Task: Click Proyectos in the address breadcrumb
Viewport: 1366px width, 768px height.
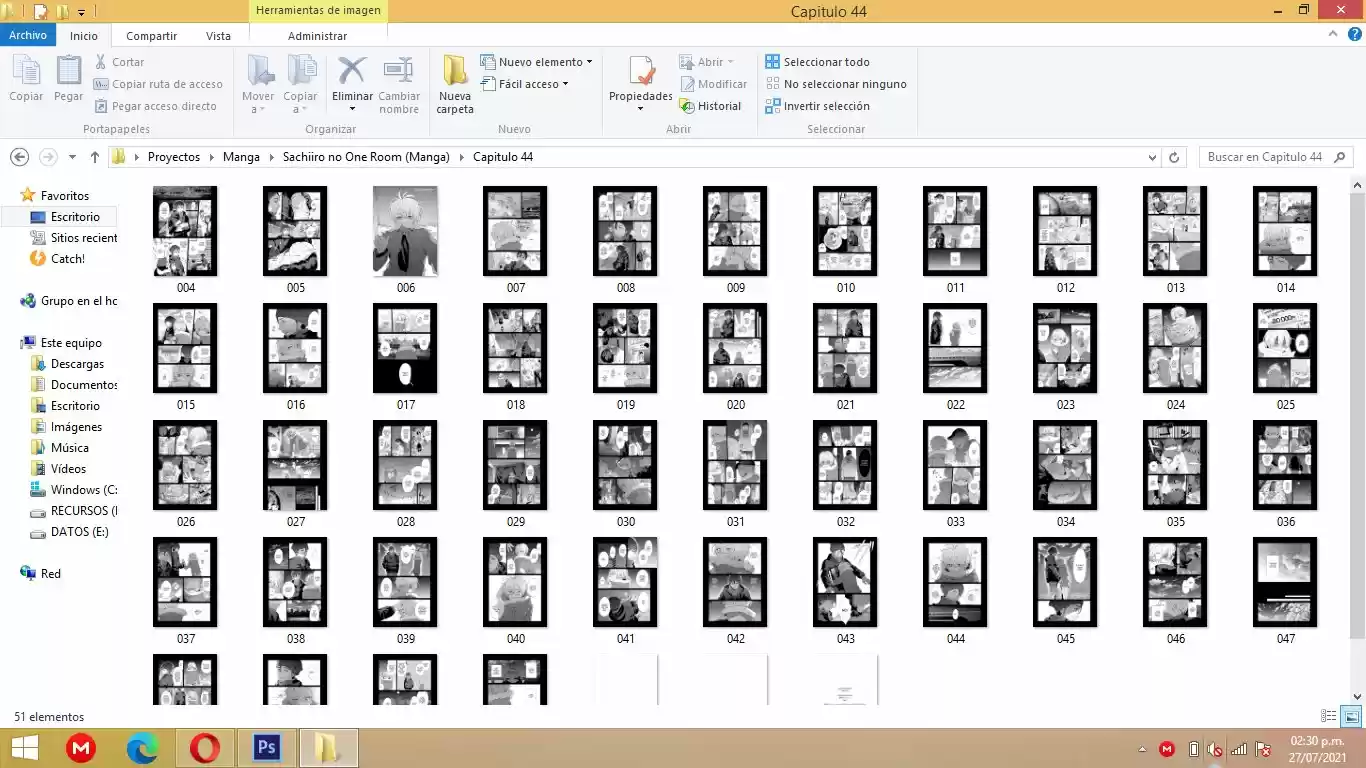Action: pos(174,157)
